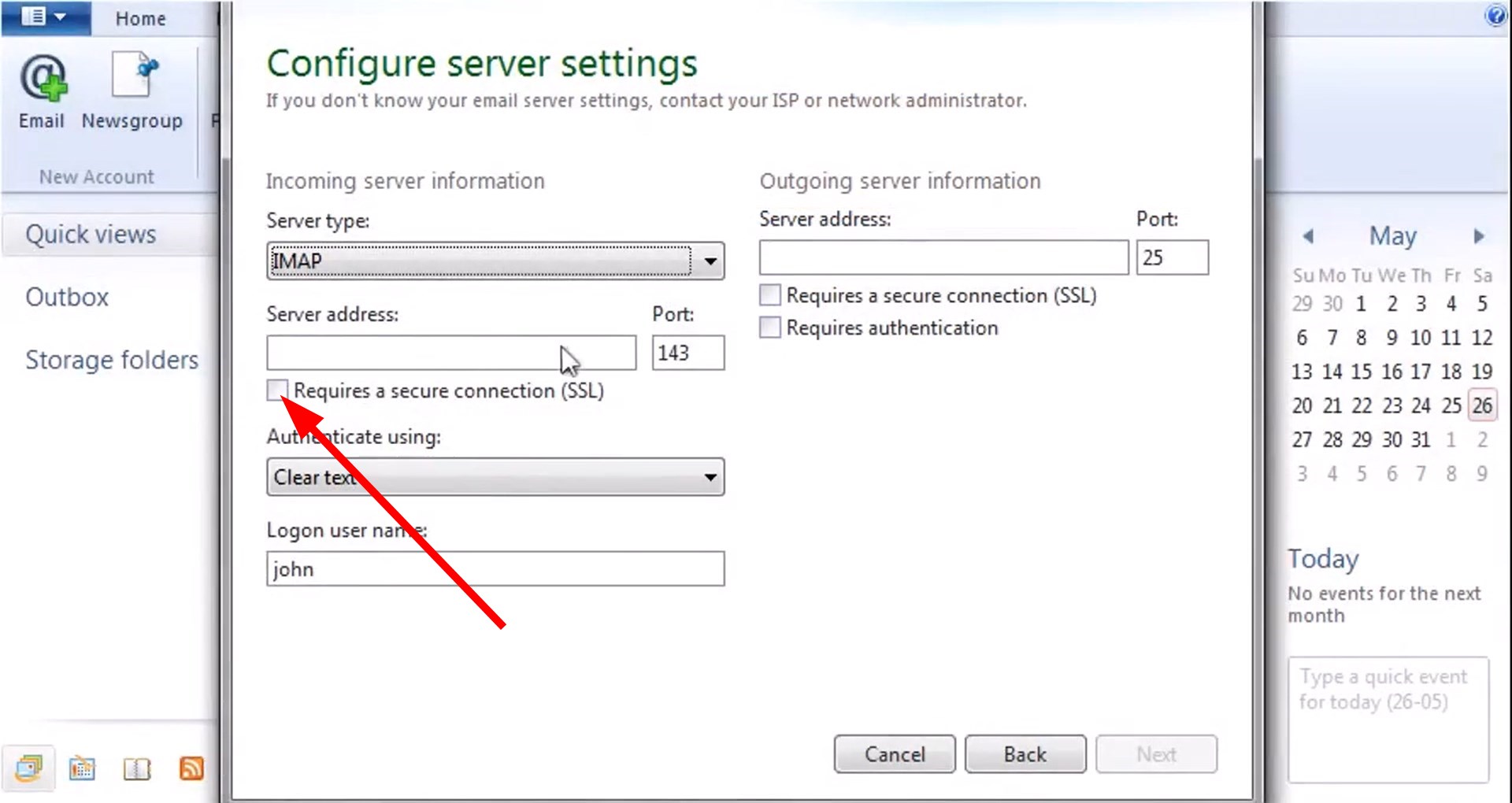Open the IMAP server type dropdown
This screenshot has width=1512, height=803.
tap(711, 261)
